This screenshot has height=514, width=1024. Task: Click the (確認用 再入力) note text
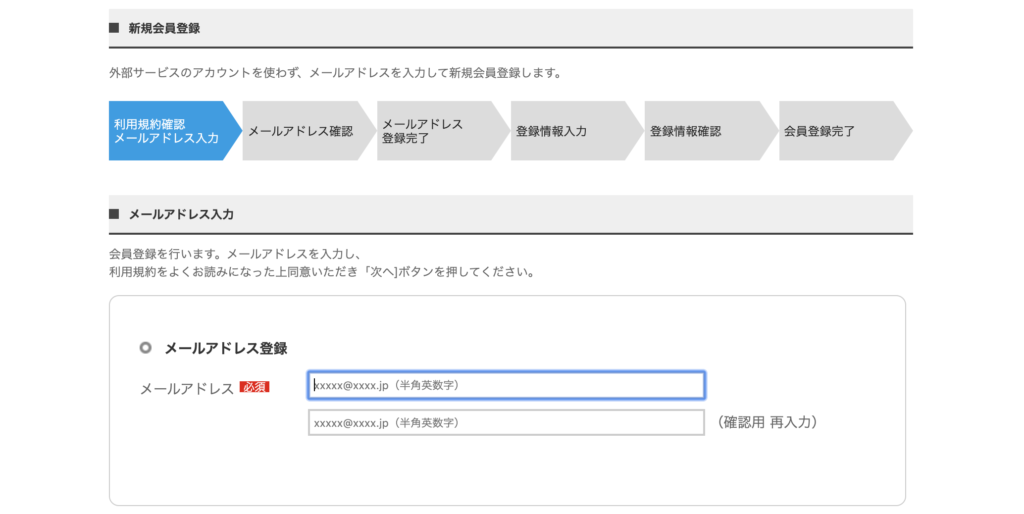coord(767,423)
